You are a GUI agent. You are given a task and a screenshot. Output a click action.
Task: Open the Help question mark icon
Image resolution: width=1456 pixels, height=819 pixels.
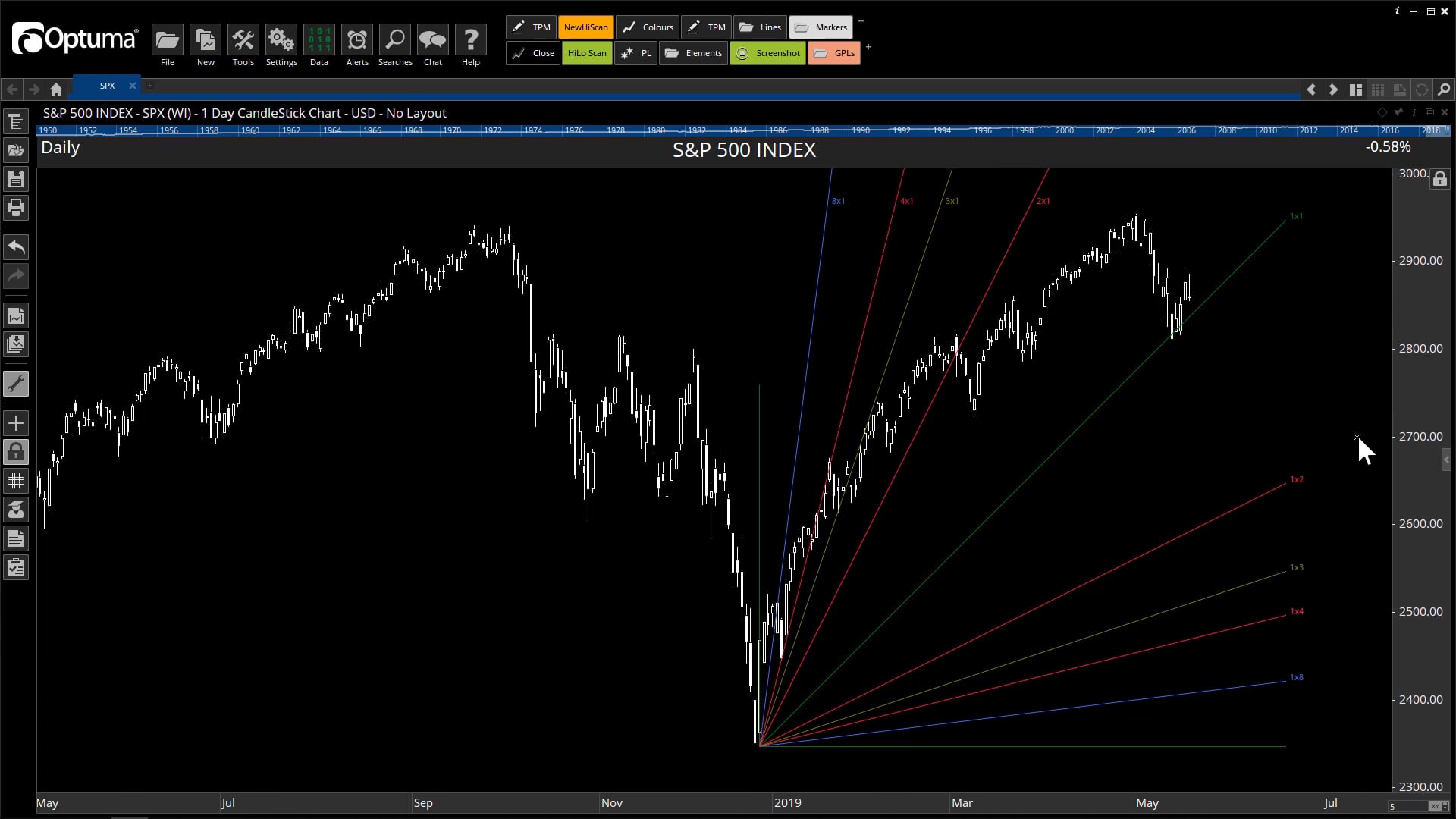[x=471, y=40]
